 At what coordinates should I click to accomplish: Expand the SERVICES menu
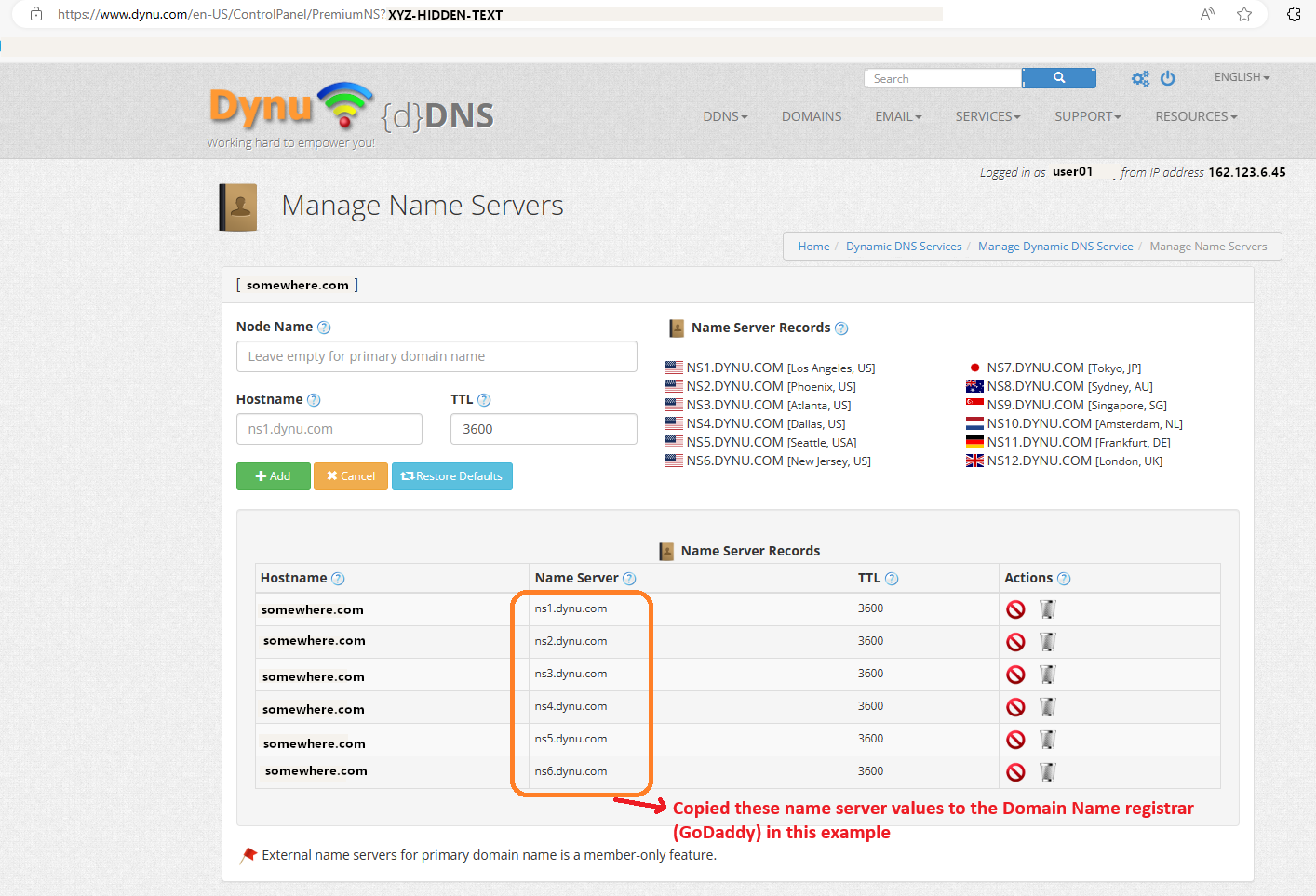click(x=987, y=116)
